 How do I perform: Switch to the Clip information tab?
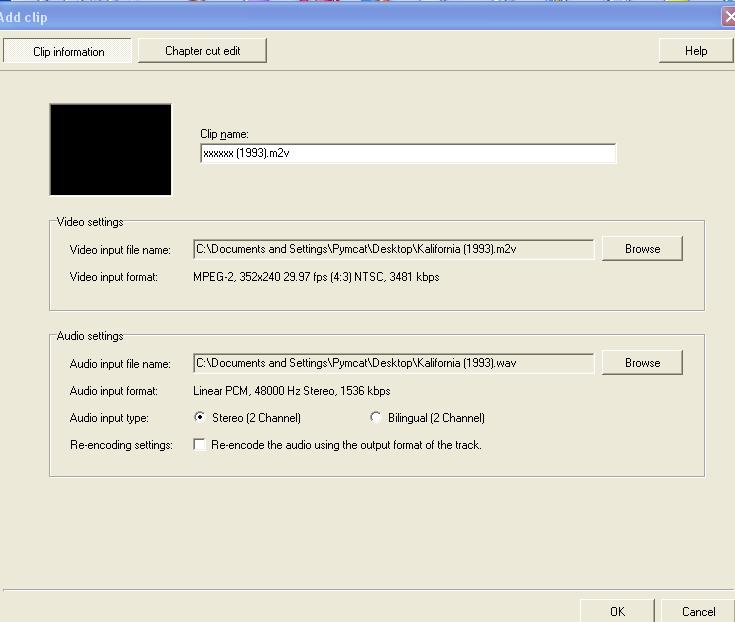click(x=68, y=51)
